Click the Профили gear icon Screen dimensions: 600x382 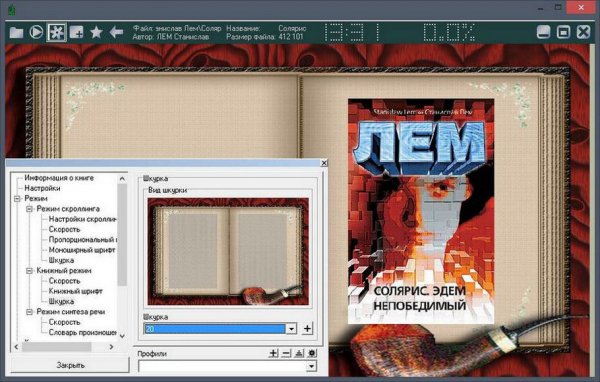coord(311,353)
